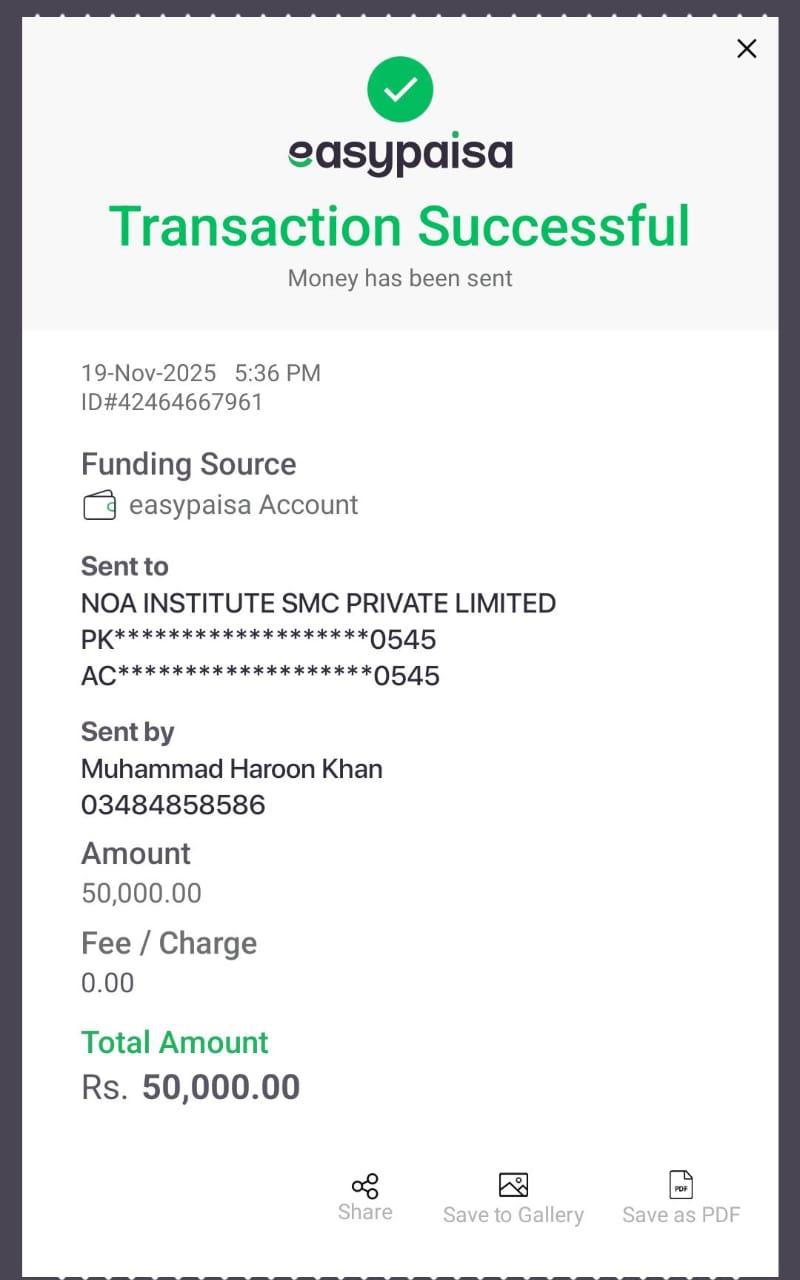Click the transaction date and time

click(201, 373)
